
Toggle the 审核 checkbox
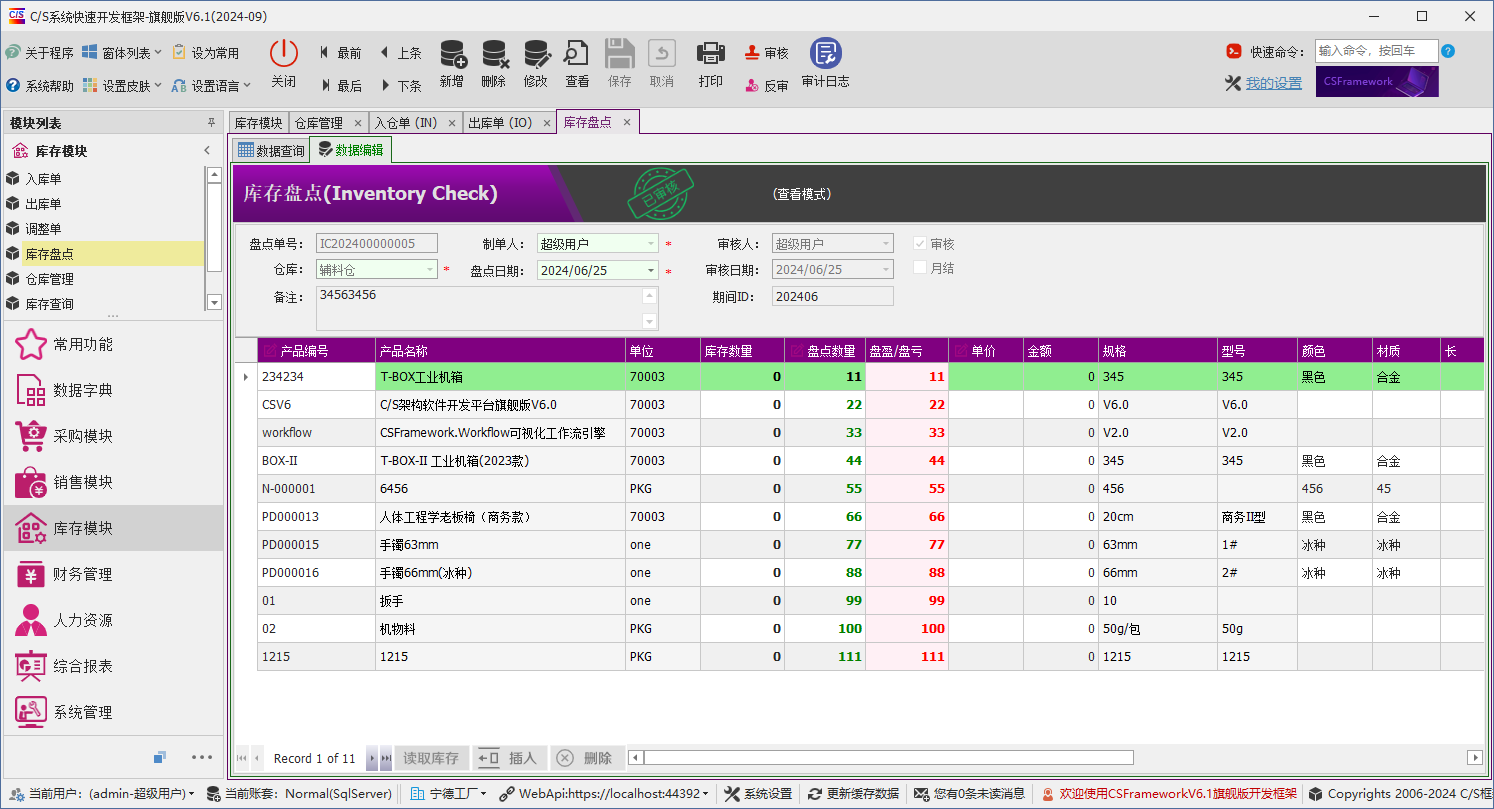[x=921, y=243]
